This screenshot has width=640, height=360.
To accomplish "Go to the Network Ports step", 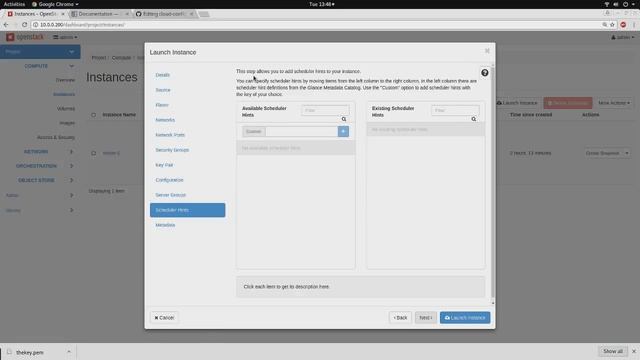I will [170, 135].
